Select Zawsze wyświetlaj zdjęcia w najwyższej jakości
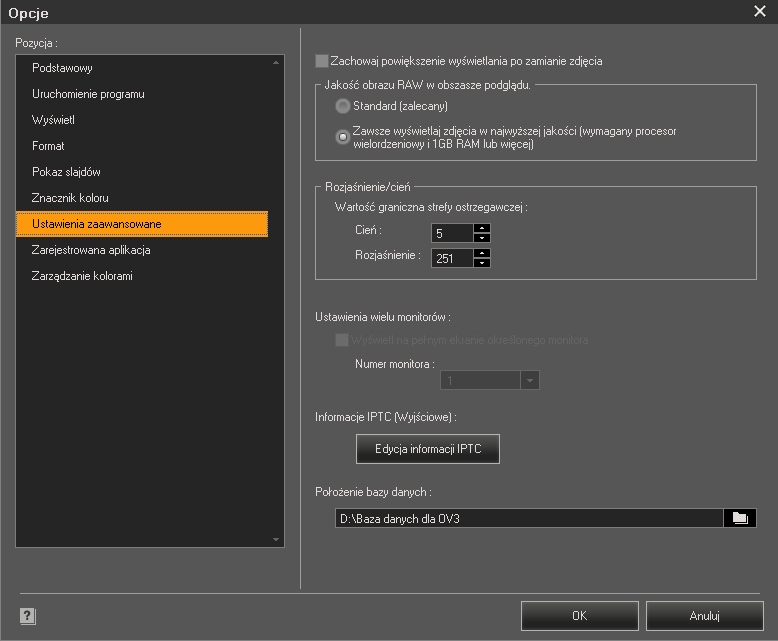 pyautogui.click(x=343, y=137)
